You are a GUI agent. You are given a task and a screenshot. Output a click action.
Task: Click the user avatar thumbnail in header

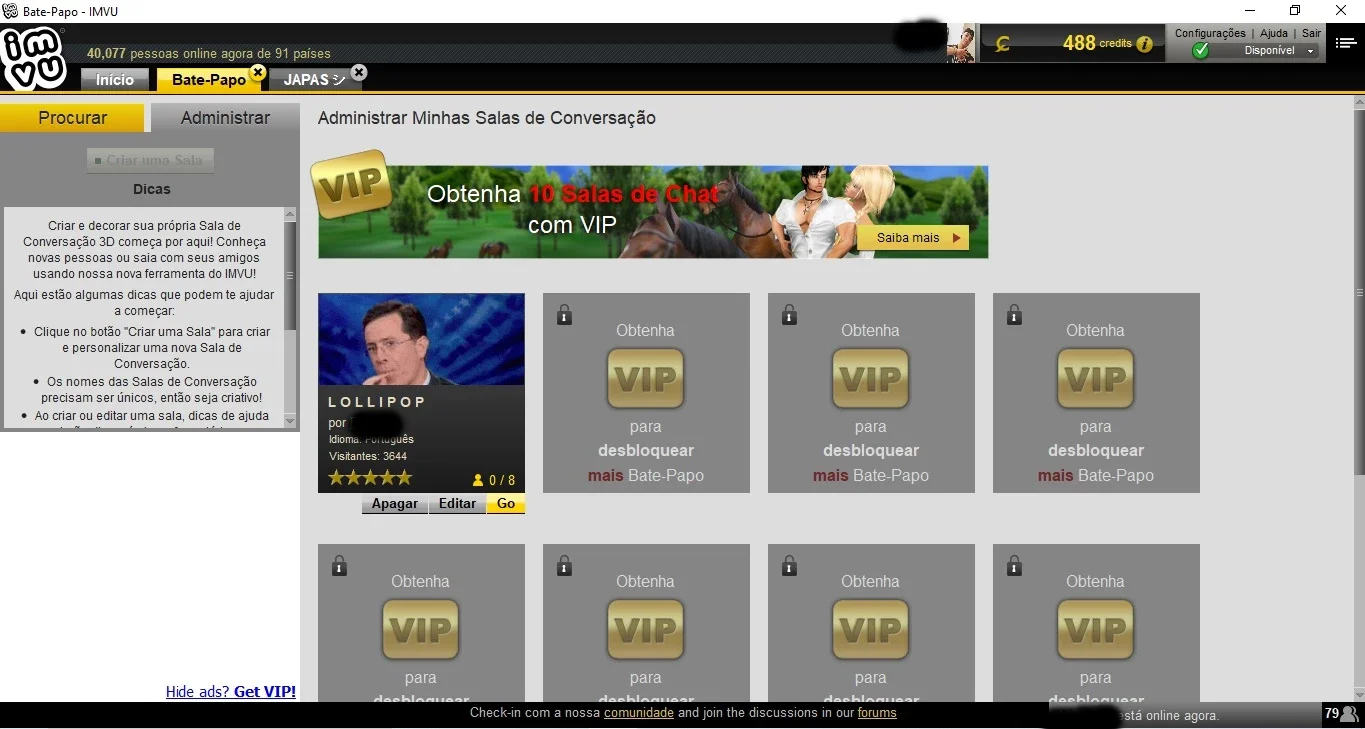tap(961, 43)
